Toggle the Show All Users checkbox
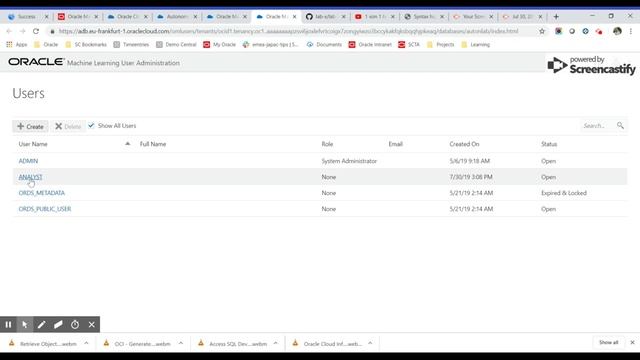 (x=91, y=125)
